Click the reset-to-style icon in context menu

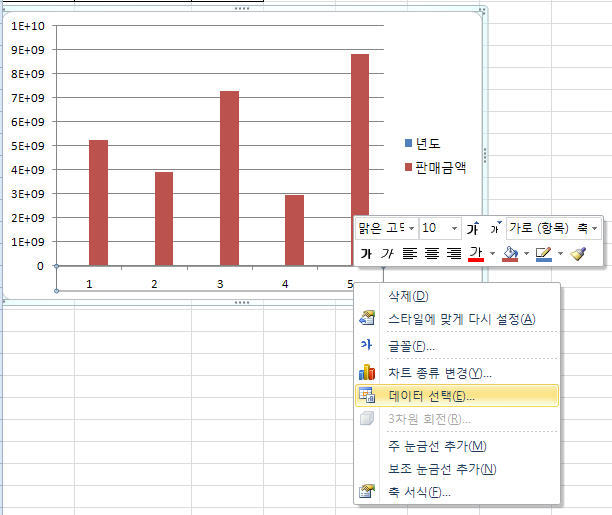click(367, 318)
